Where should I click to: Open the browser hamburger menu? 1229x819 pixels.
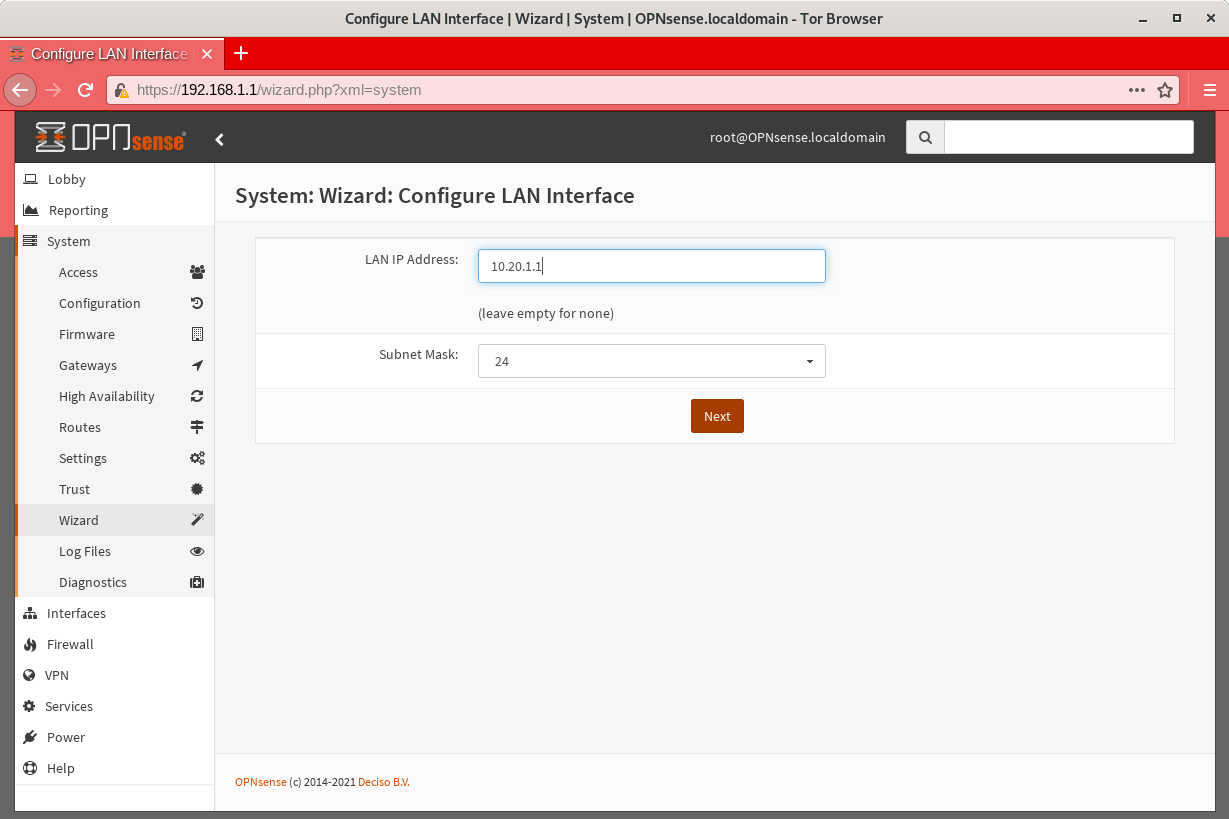click(x=1208, y=89)
